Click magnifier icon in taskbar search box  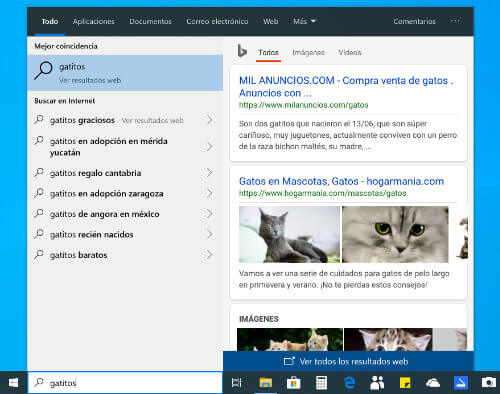pos(39,382)
